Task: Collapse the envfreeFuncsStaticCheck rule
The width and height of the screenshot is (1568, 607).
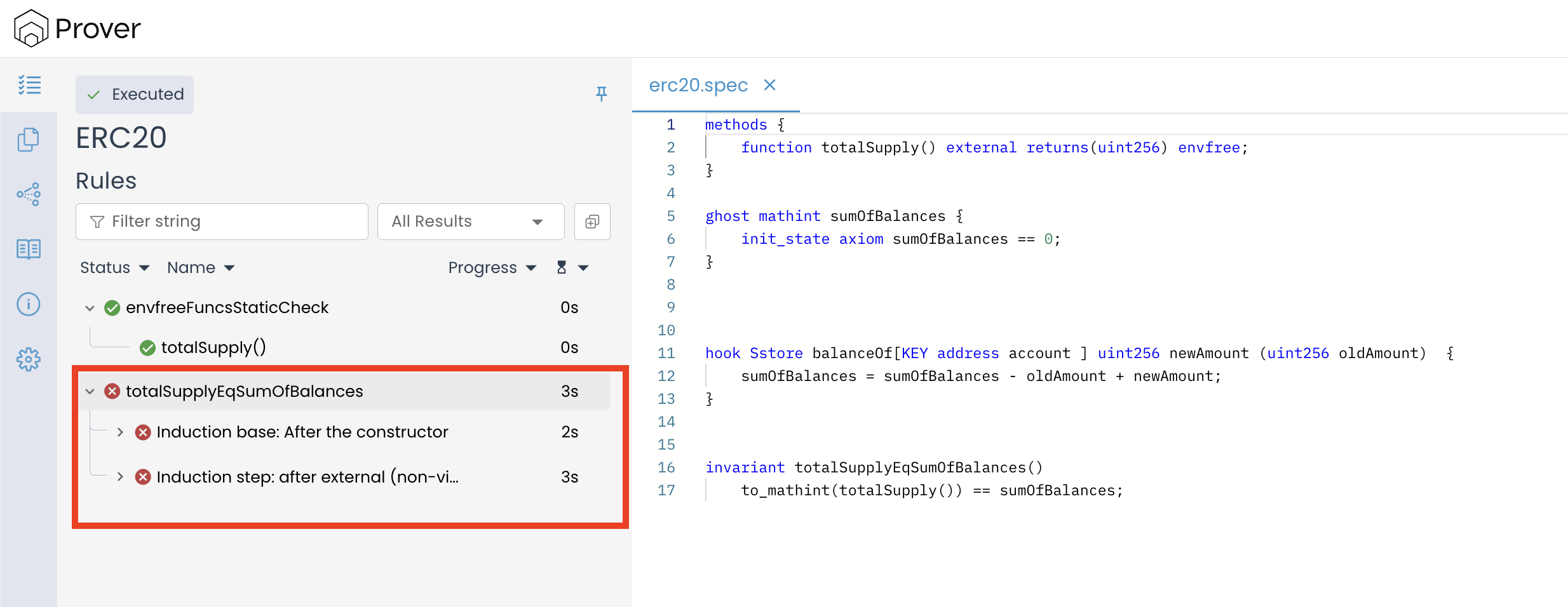Action: click(x=90, y=308)
